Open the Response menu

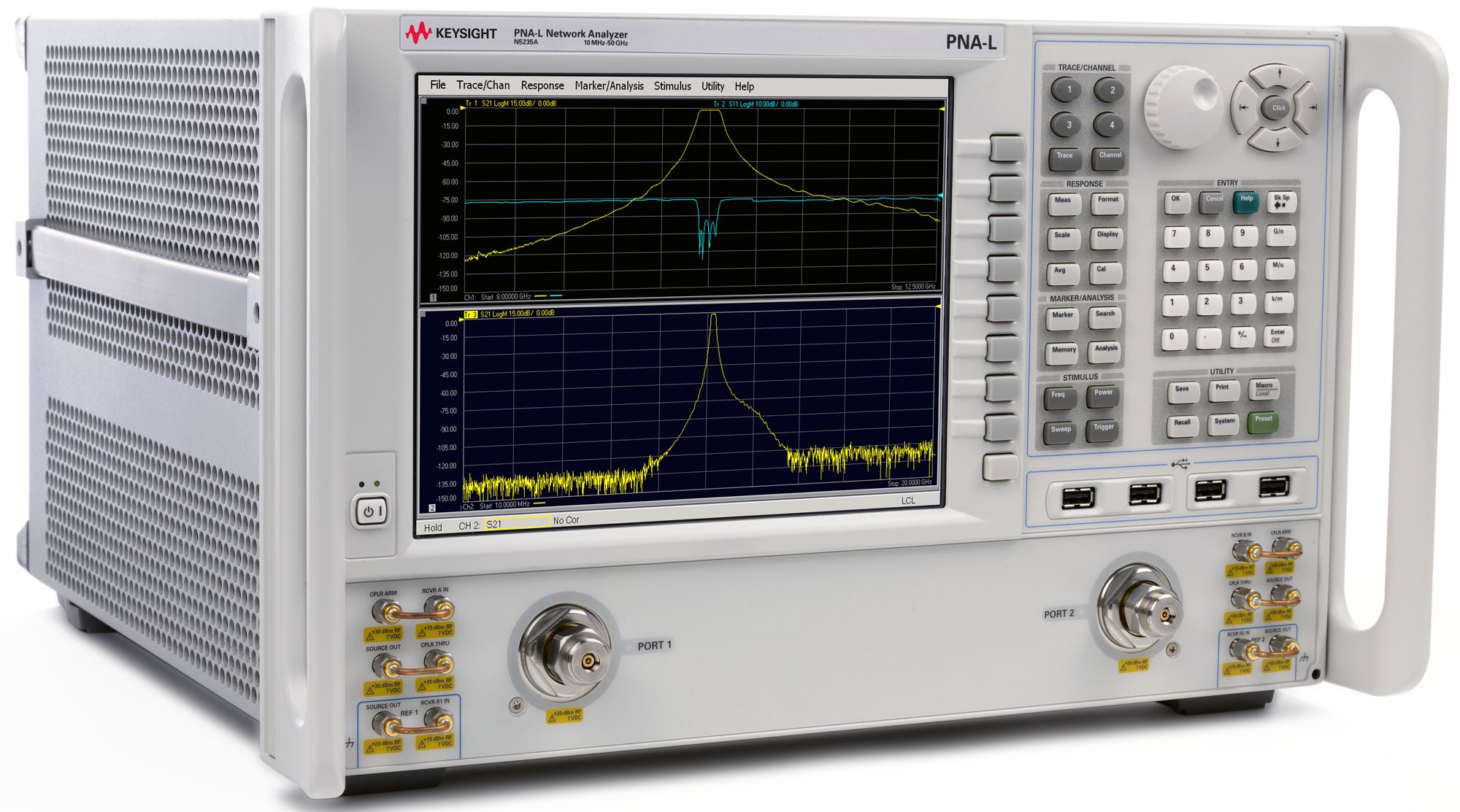point(542,85)
